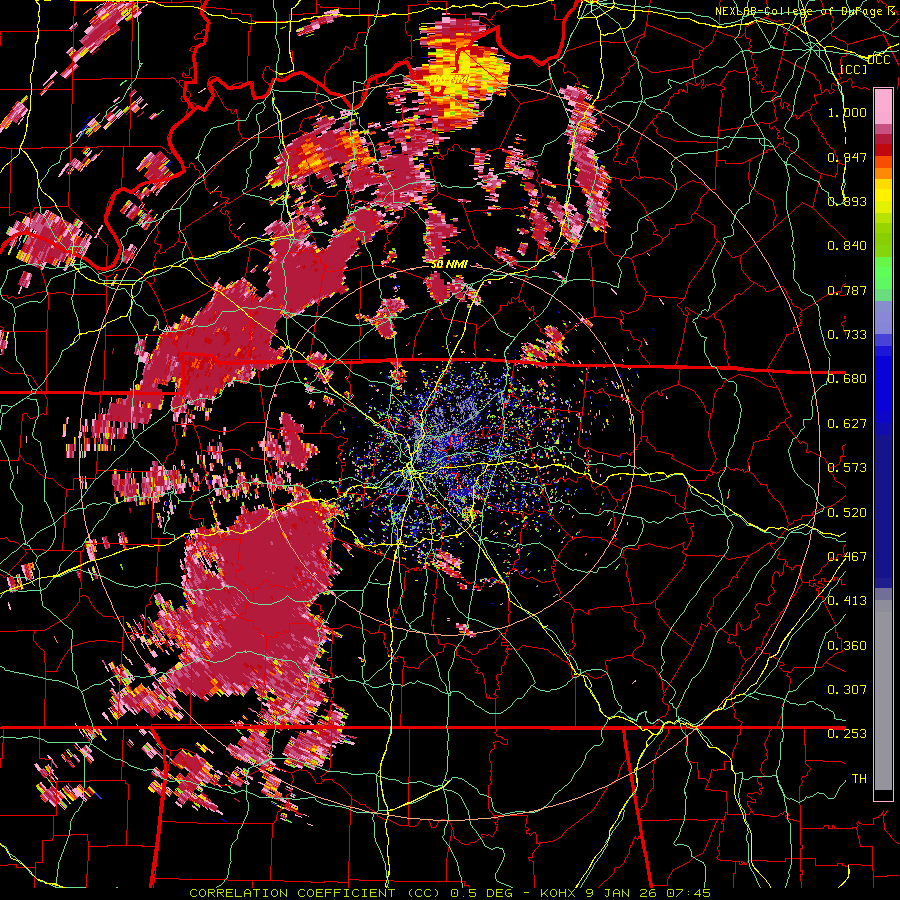Screen dimensions: 900x900
Task: Select the gray segment of the color bar
Action: [883, 695]
